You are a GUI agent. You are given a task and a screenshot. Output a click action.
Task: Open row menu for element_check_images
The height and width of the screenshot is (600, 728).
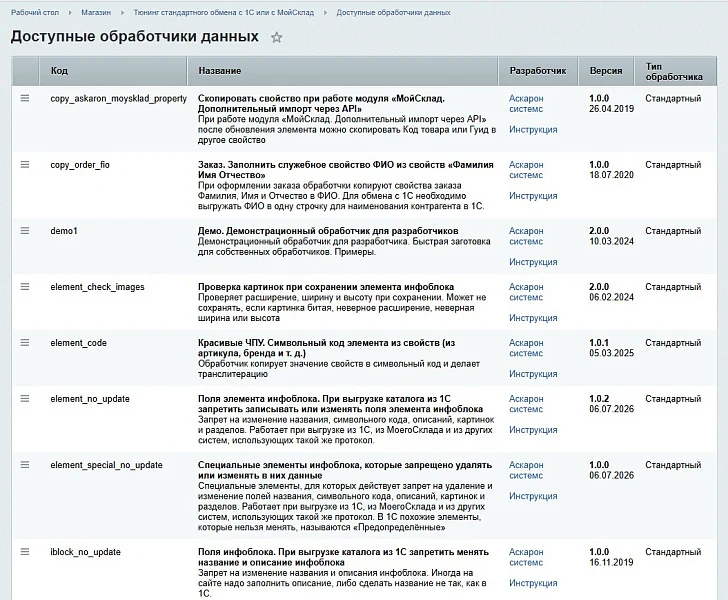25,287
